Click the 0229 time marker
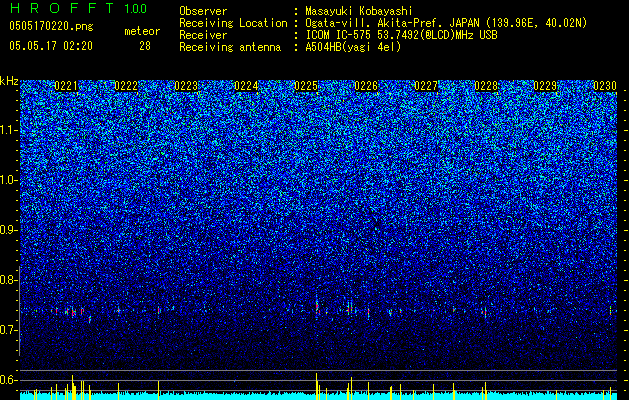This screenshot has height=400, width=629. point(545,86)
